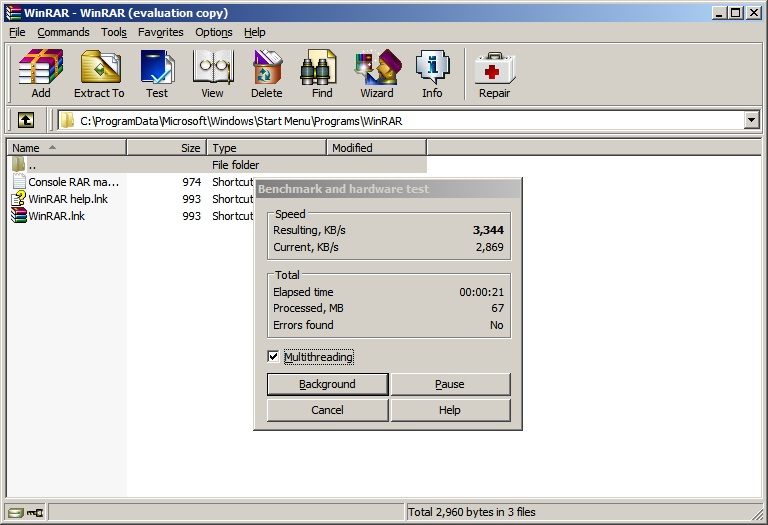Click the size value 974
This screenshot has width=768, height=525.
(x=192, y=182)
